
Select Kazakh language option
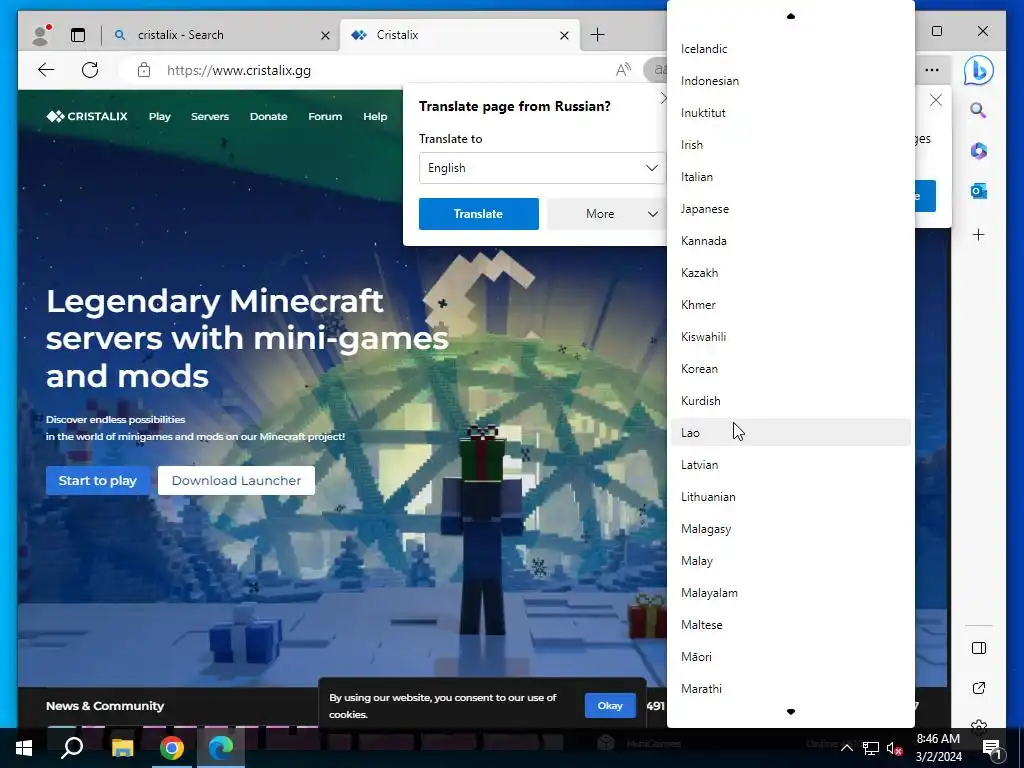tap(791, 273)
